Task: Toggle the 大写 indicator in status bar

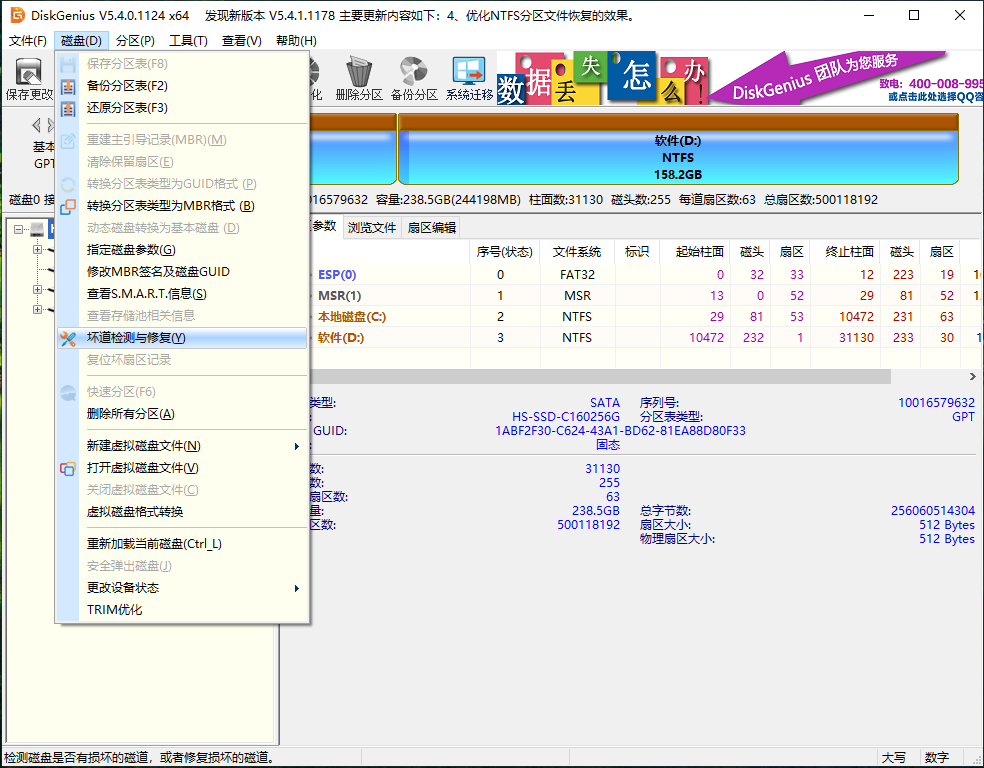Action: pos(893,758)
